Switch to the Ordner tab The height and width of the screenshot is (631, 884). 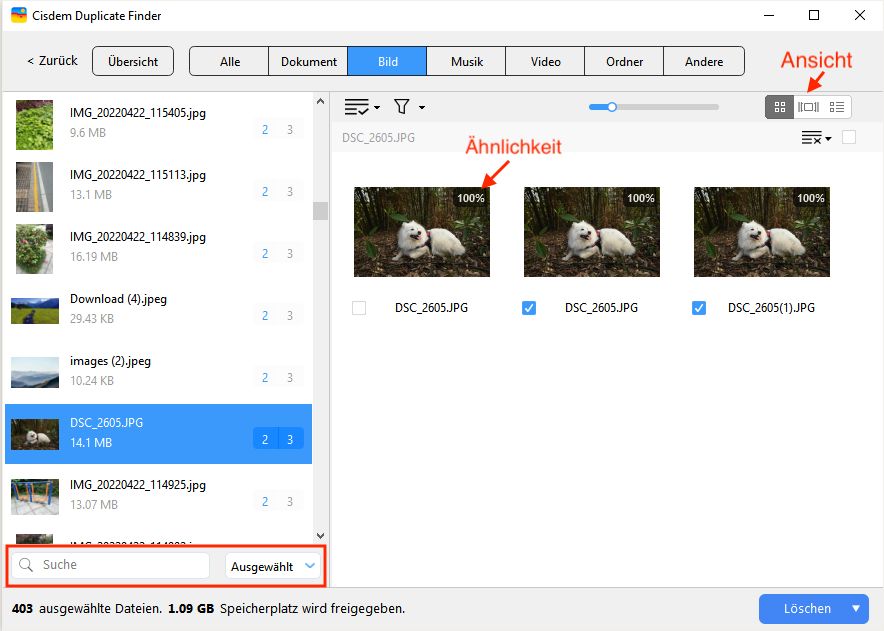[x=624, y=61]
